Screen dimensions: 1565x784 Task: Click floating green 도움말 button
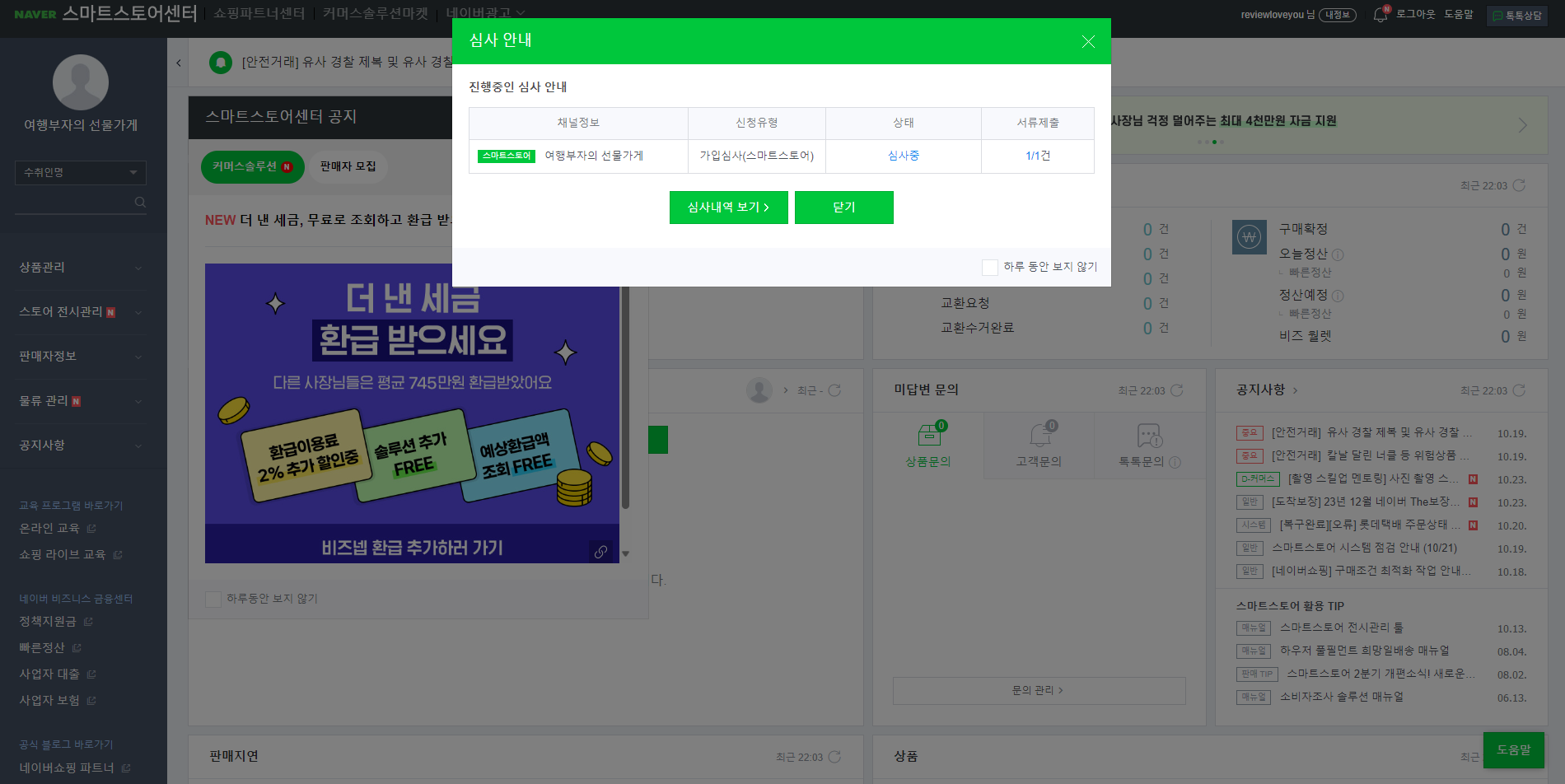[x=1513, y=750]
